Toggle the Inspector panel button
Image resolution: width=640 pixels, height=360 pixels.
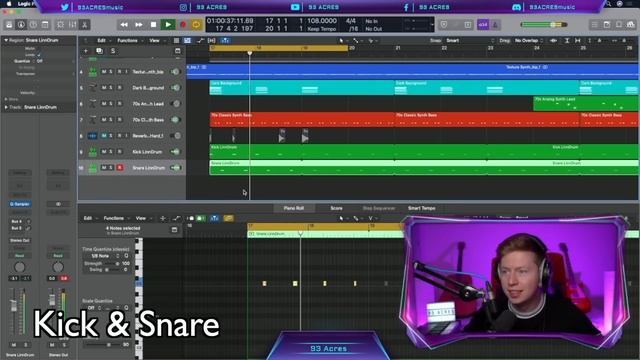tap(21, 25)
